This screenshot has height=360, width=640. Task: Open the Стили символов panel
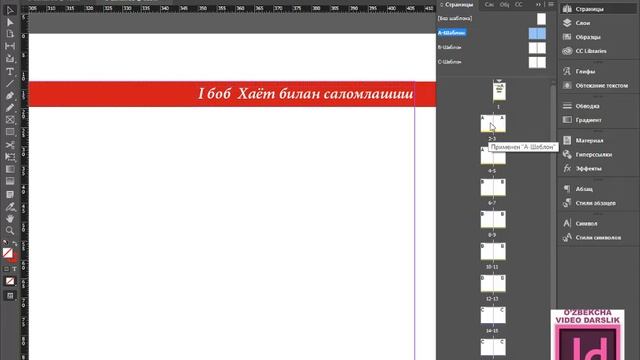[x=597, y=238]
